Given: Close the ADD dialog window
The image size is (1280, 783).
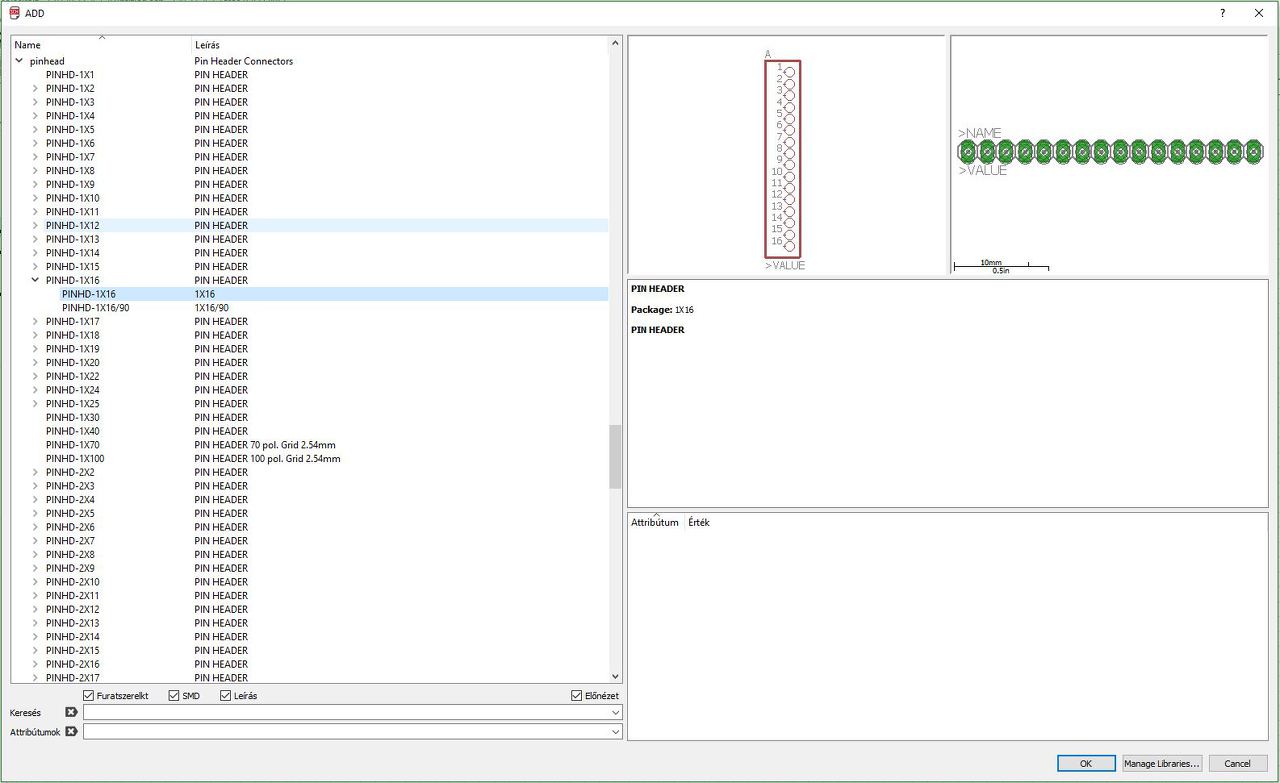Looking at the screenshot, I should (1258, 13).
